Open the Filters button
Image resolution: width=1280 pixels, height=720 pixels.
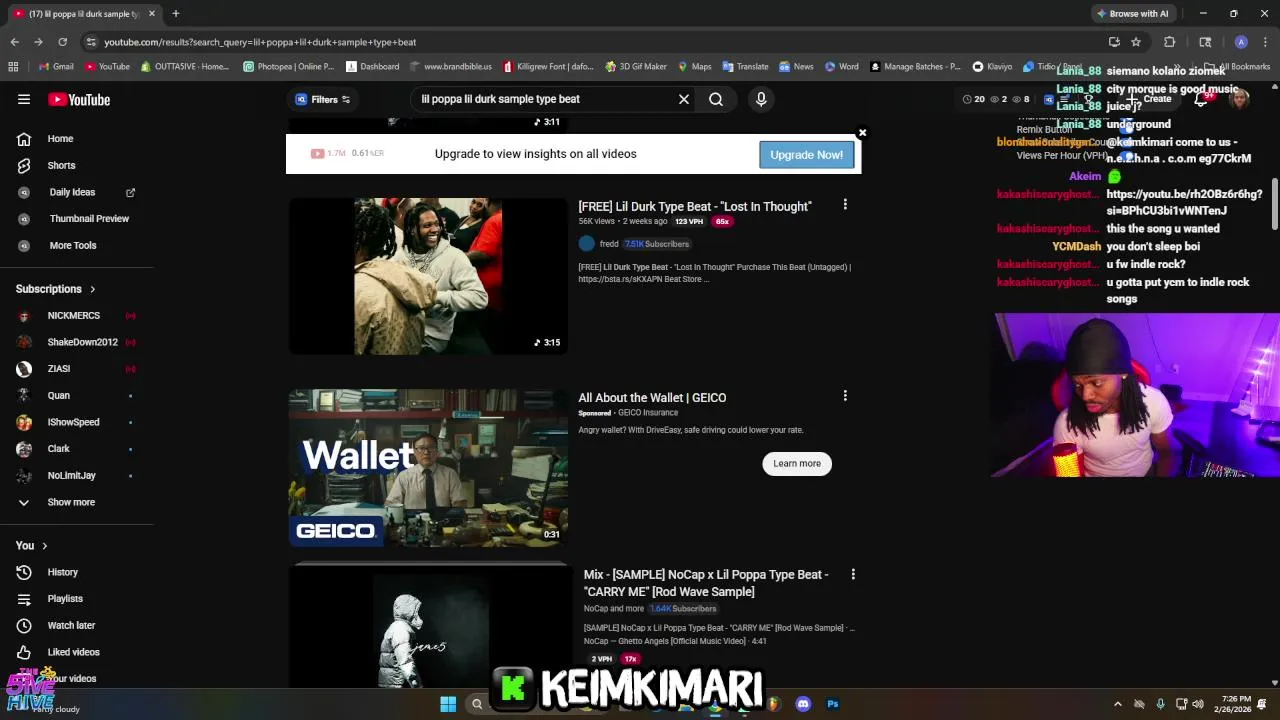tap(323, 99)
